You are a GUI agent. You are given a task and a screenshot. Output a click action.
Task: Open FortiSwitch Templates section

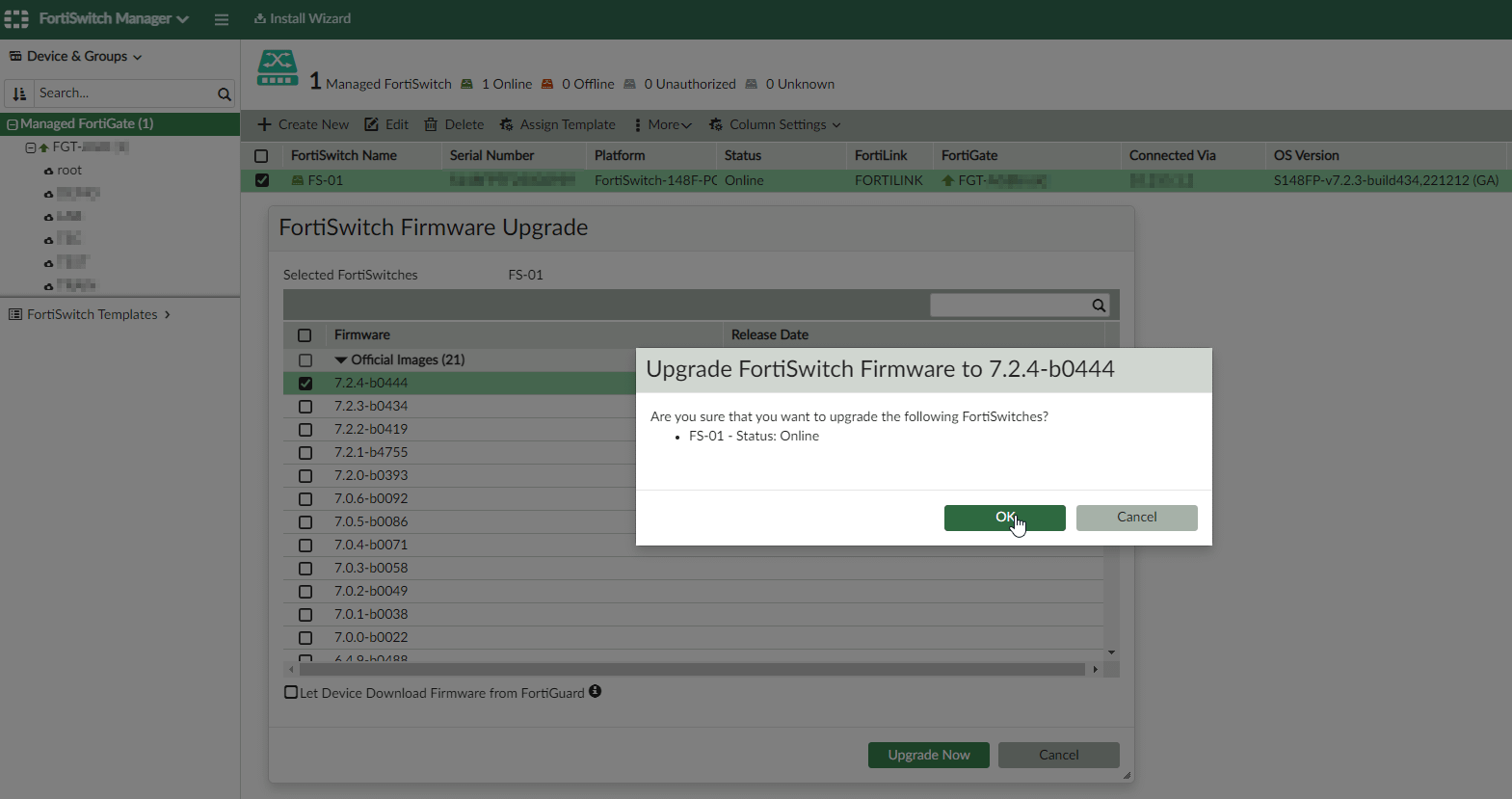[90, 314]
